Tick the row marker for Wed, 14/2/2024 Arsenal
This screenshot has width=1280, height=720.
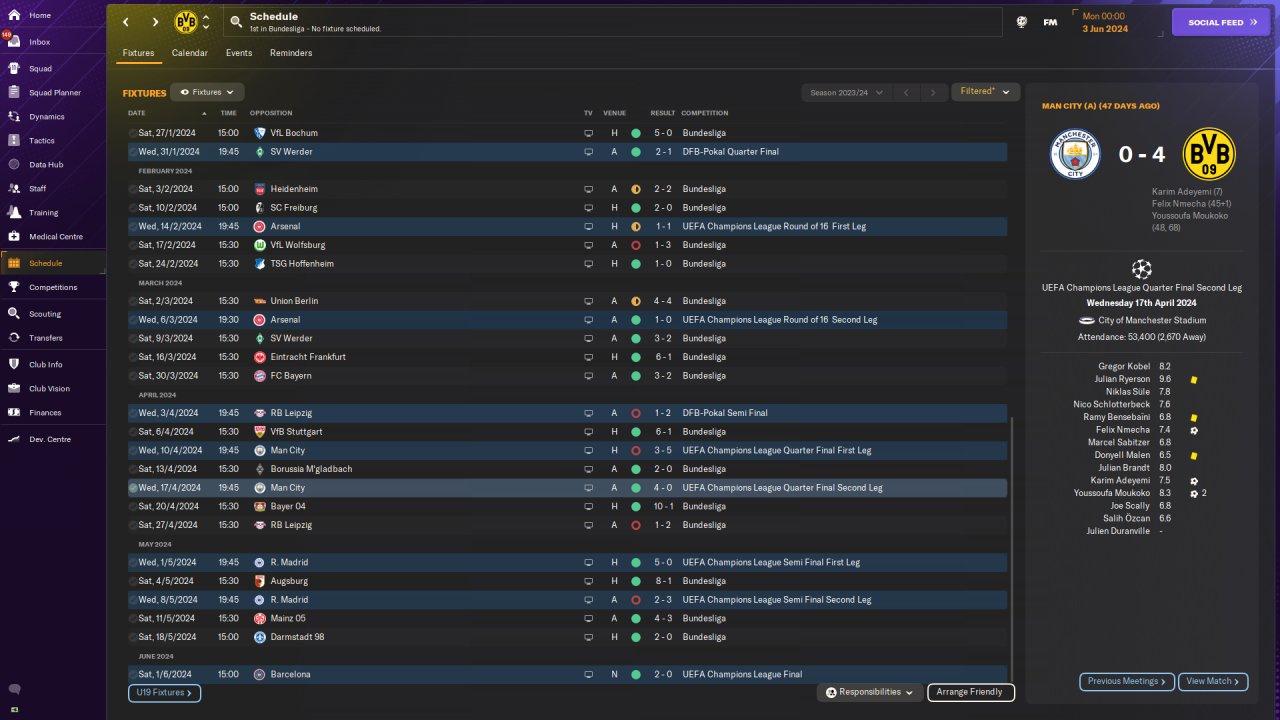133,227
